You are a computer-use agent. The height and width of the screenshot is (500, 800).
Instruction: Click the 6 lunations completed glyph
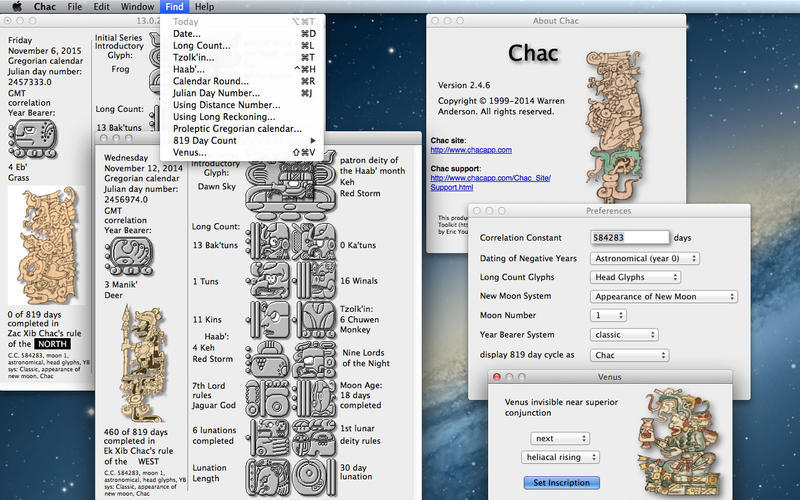point(268,438)
